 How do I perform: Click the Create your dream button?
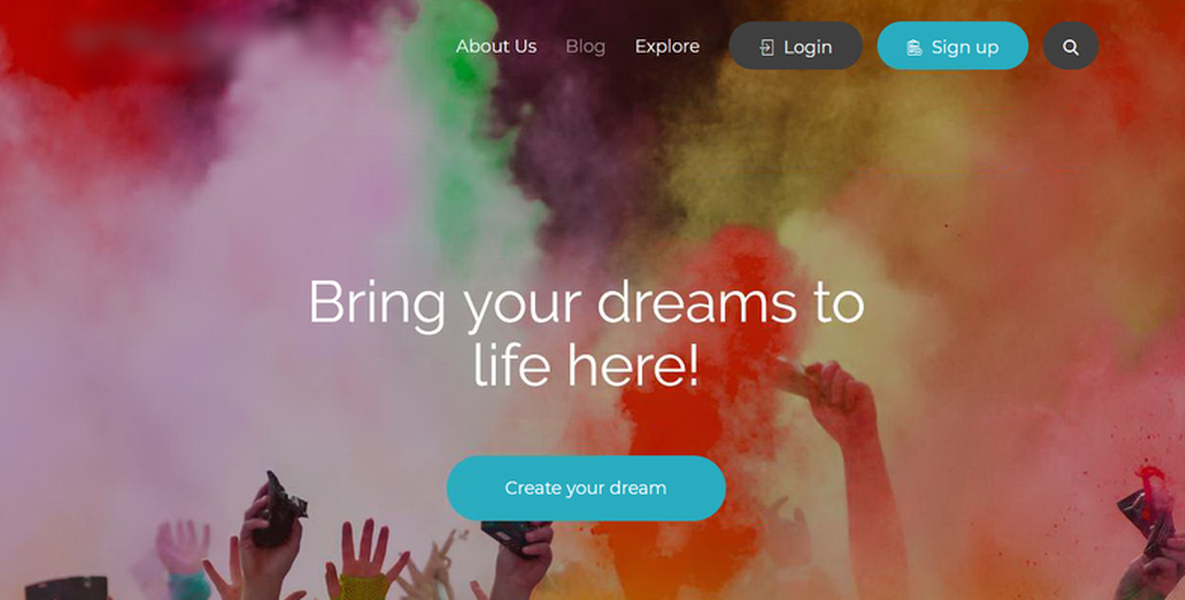pyautogui.click(x=586, y=488)
